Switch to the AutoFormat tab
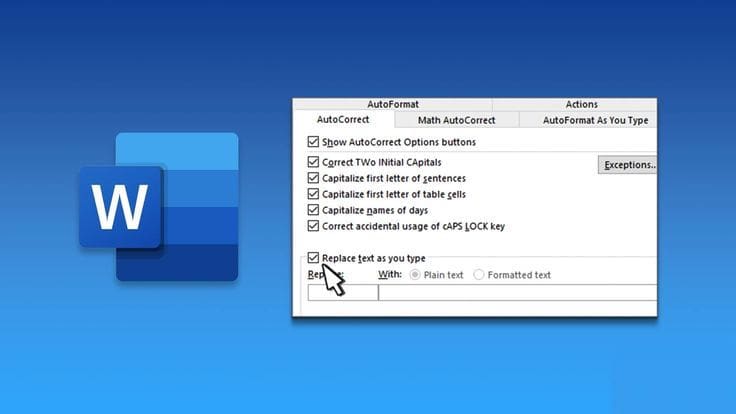 [x=392, y=104]
